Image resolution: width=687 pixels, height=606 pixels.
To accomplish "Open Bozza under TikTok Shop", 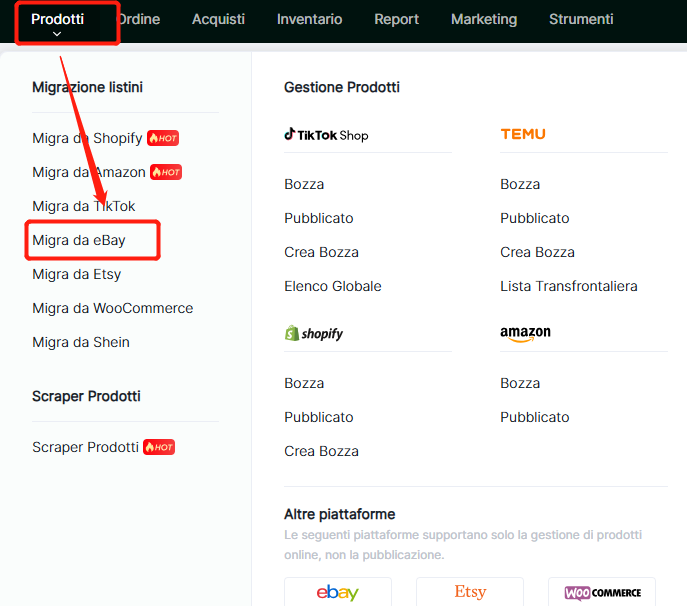I will point(304,184).
